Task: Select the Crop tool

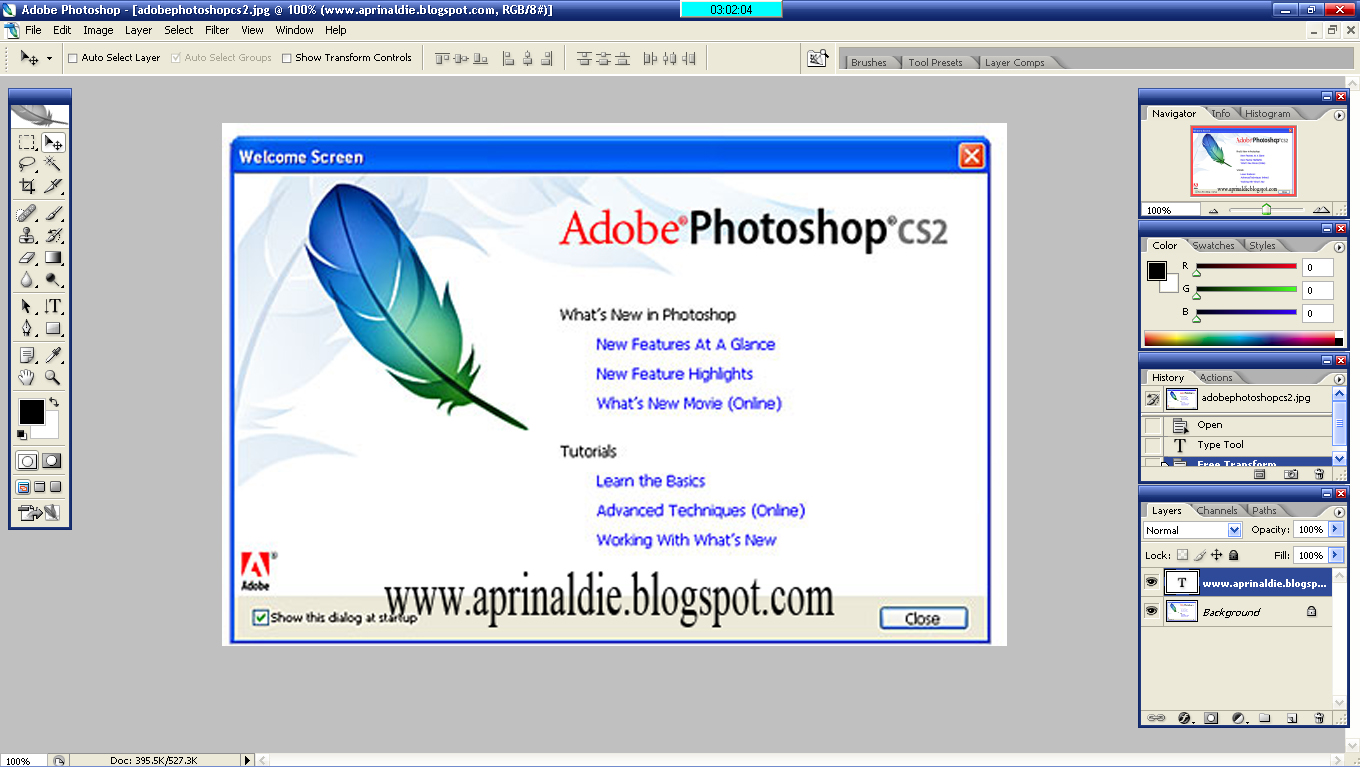Action: click(25, 186)
